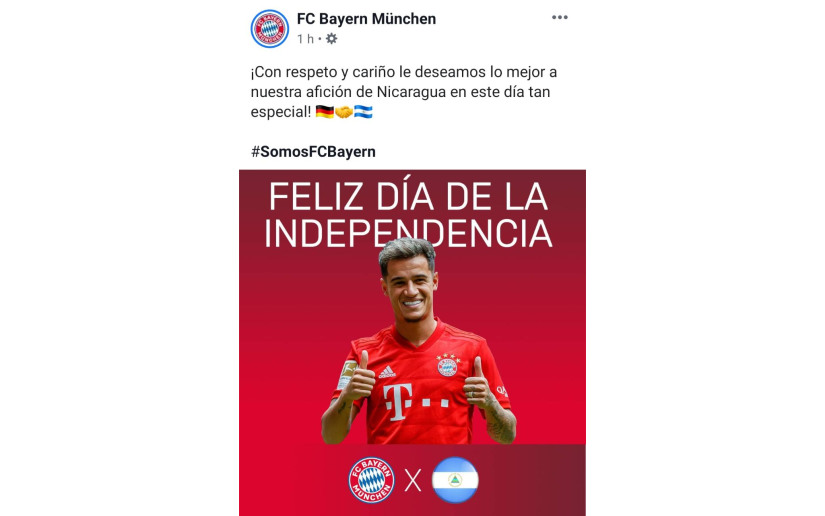Viewport: 825px width, 516px height.
Task: Click the 'FELIZ DÍA DE LA' headline text
Action: pyautogui.click(x=408, y=197)
